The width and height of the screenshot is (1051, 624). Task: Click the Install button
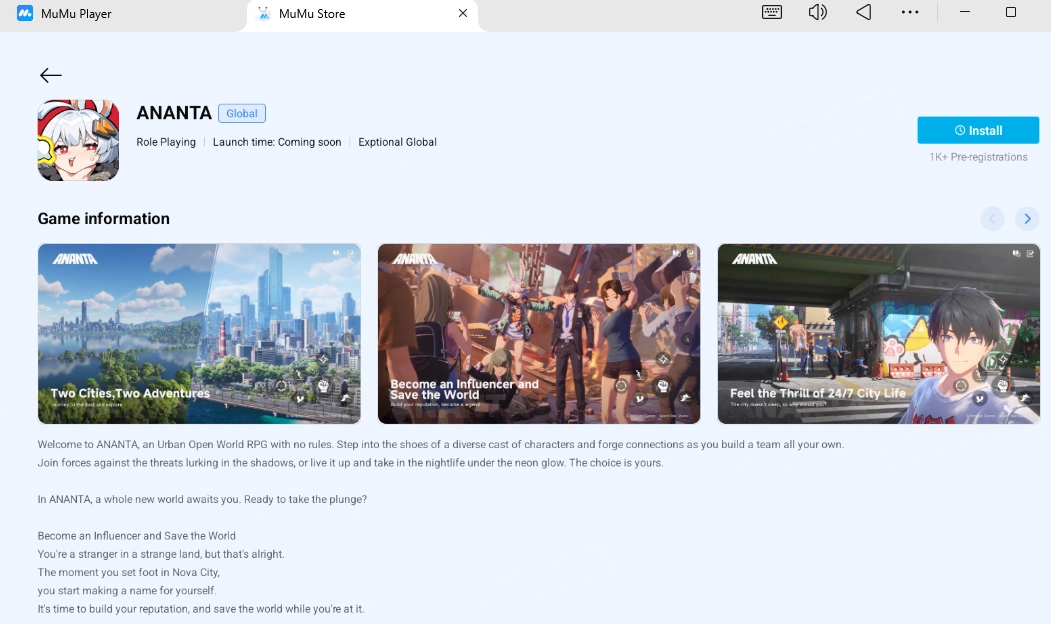(978, 130)
